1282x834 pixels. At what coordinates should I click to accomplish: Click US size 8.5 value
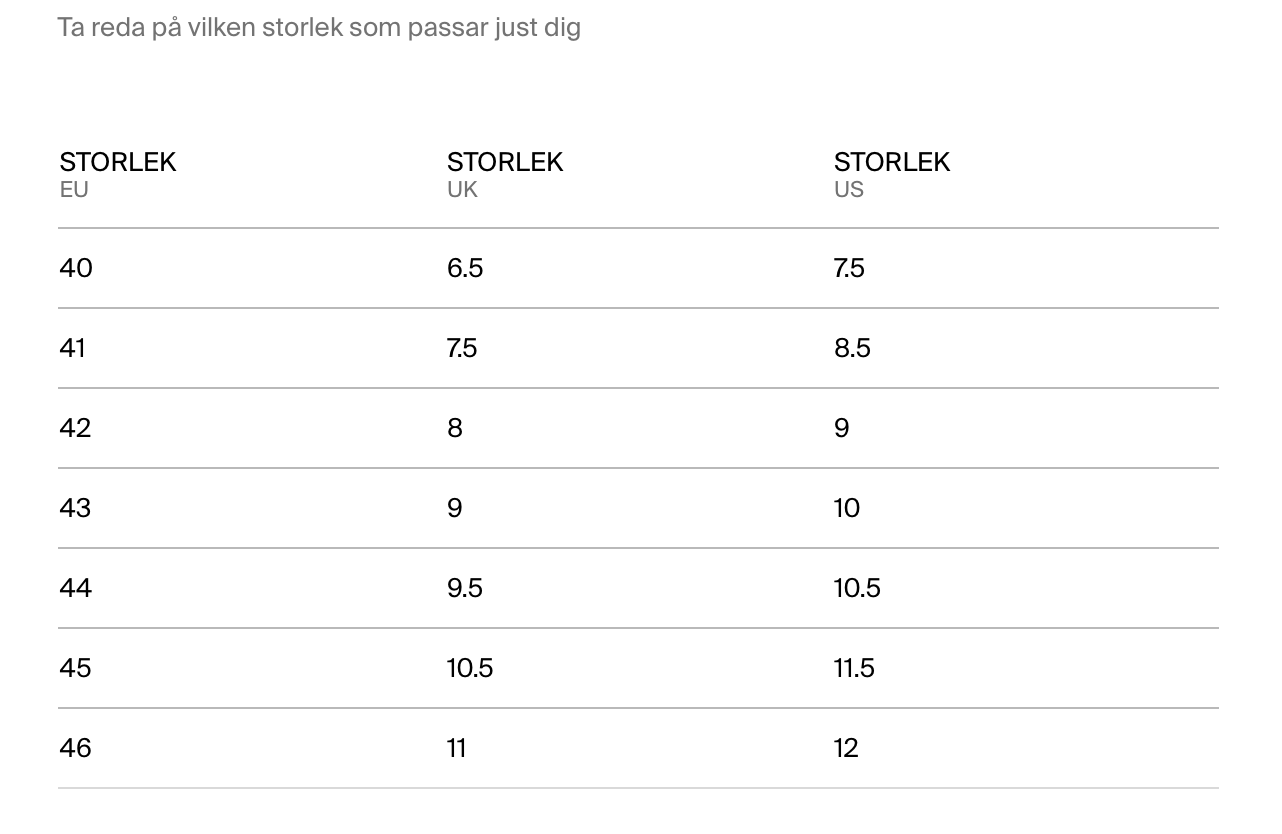(x=853, y=348)
